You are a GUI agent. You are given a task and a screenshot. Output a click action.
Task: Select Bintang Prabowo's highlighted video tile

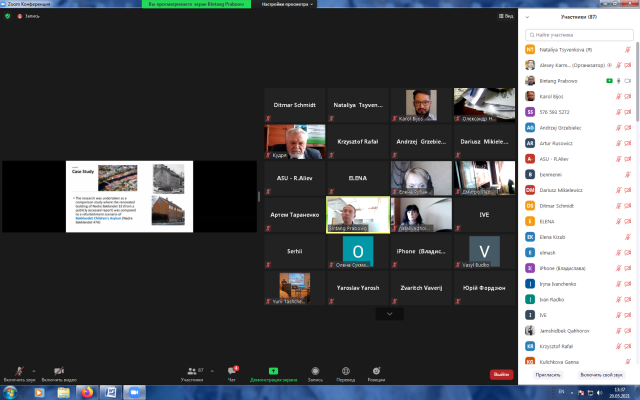tap(358, 215)
